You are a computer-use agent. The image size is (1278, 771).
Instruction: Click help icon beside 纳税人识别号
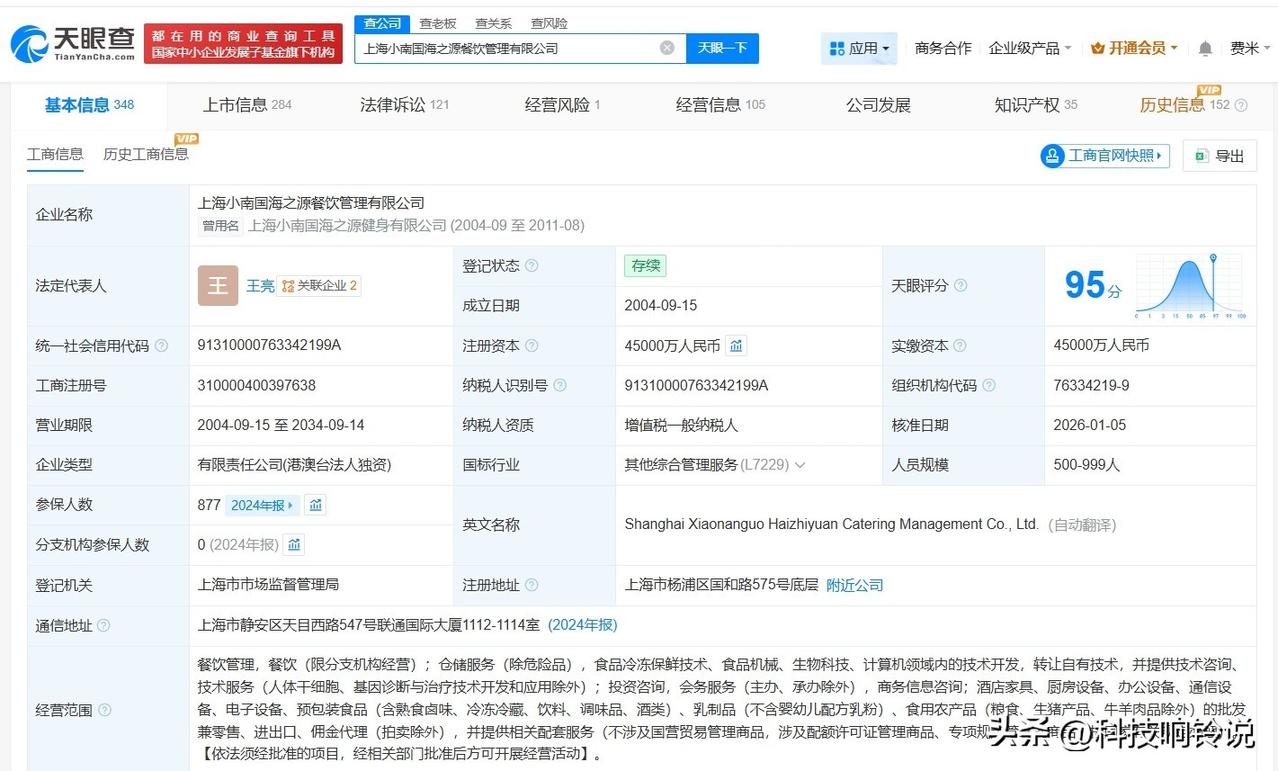[x=560, y=385]
